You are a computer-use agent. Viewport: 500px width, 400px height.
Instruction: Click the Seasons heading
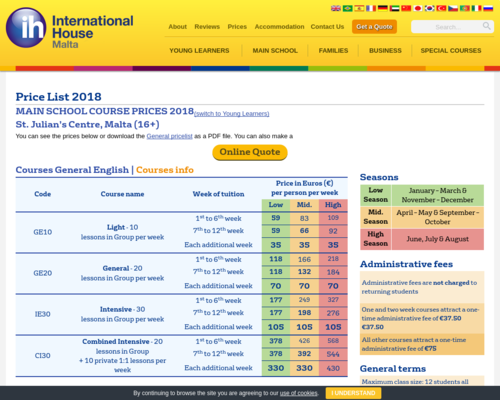click(379, 177)
